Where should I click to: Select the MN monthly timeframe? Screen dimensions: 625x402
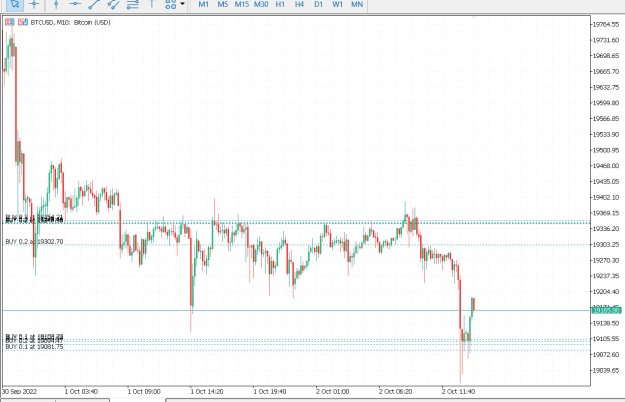(357, 4)
